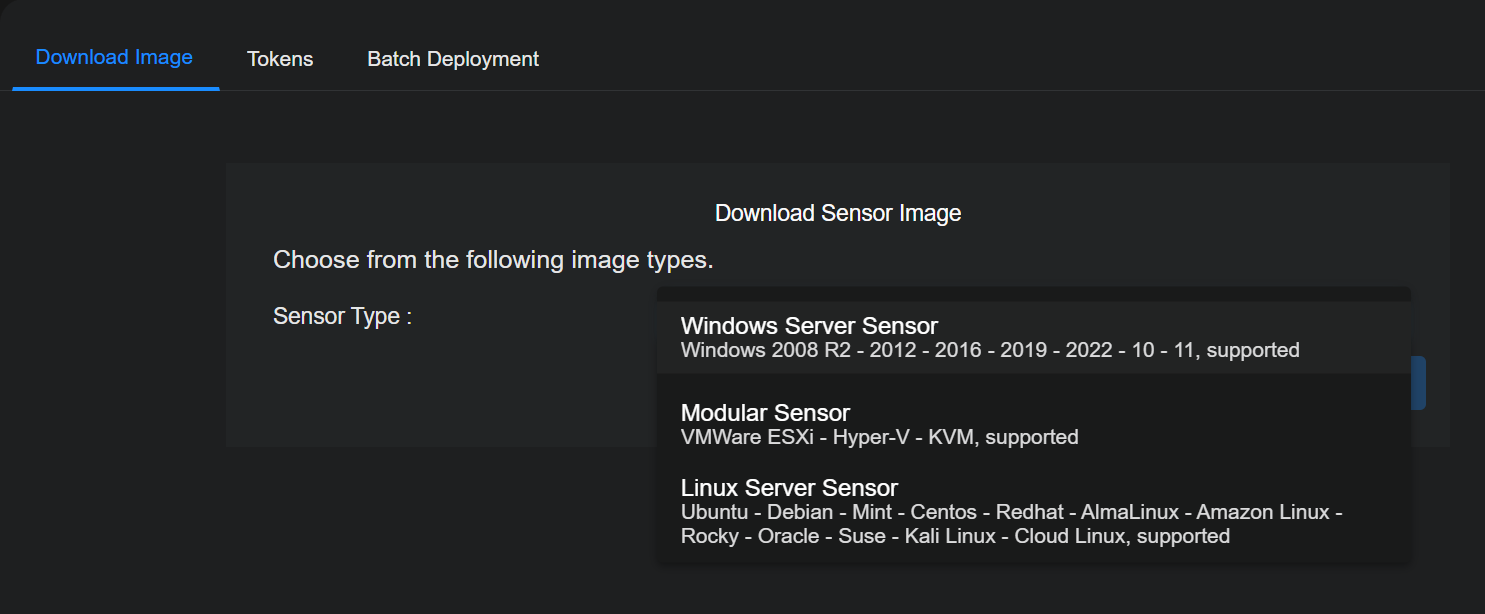
Task: Click the empty card area right of the heading
Action: [x=1200, y=213]
